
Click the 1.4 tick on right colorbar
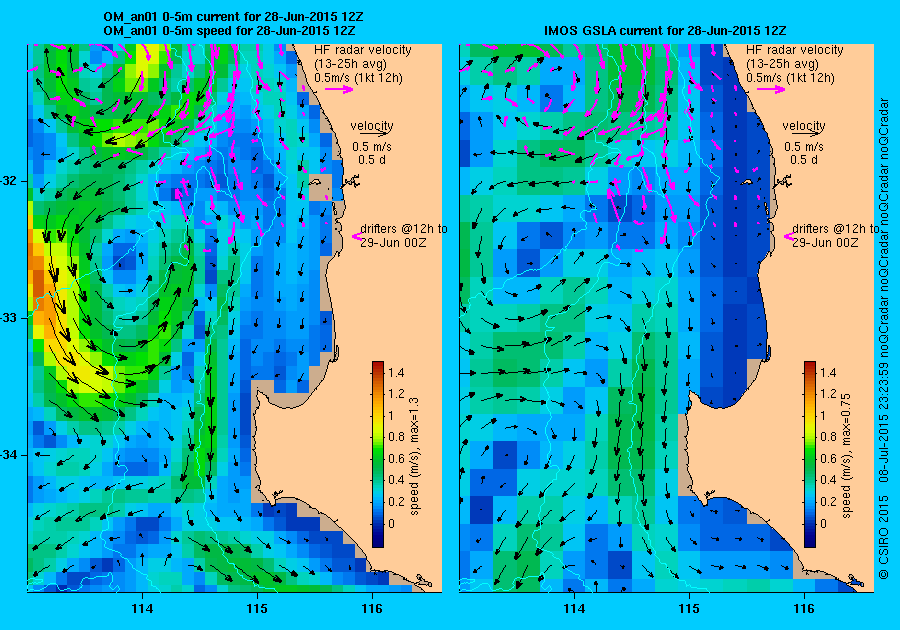(828, 373)
